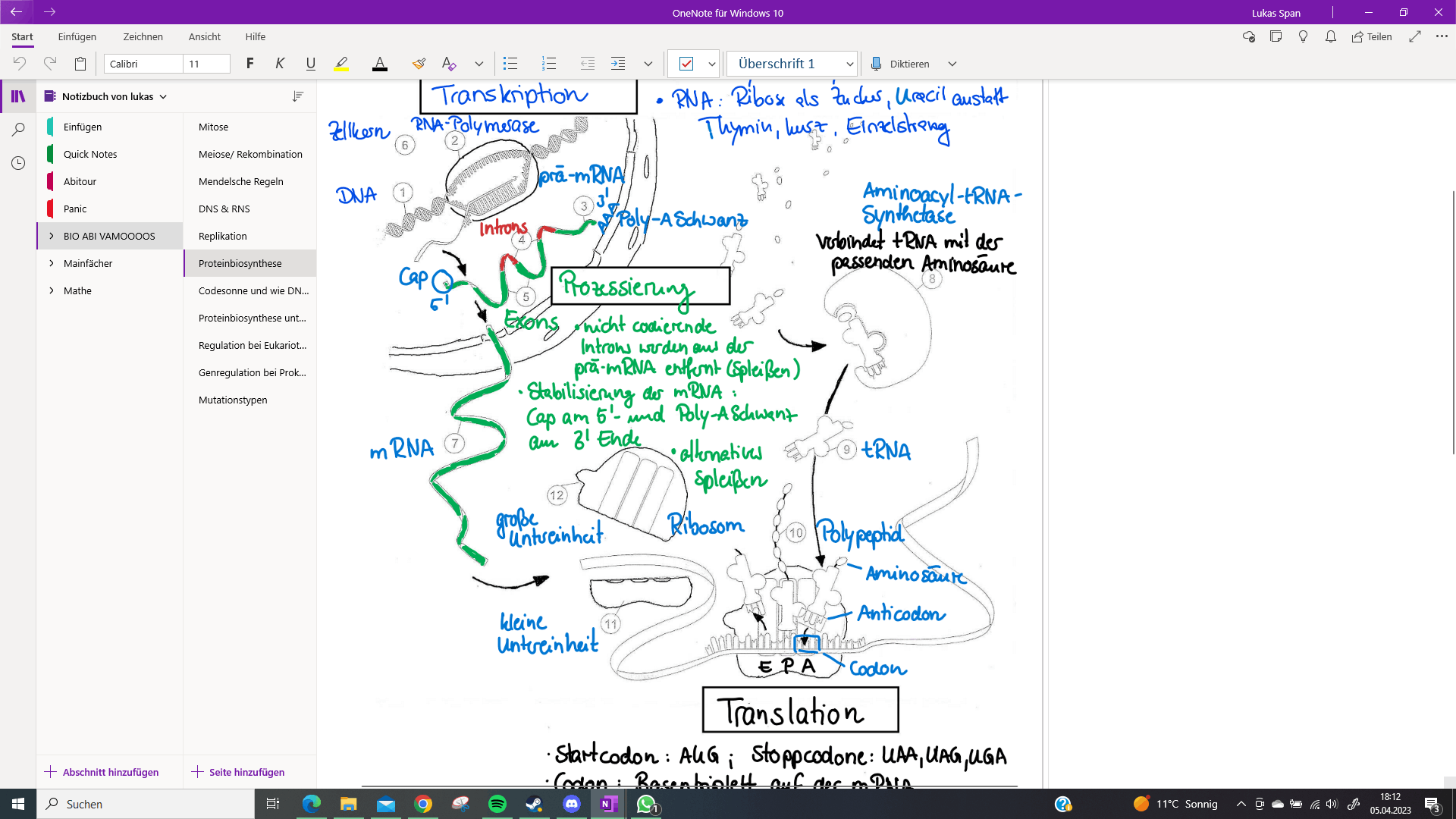The height and width of the screenshot is (819, 1456).
Task: Apply the font color swatch
Action: click(380, 64)
